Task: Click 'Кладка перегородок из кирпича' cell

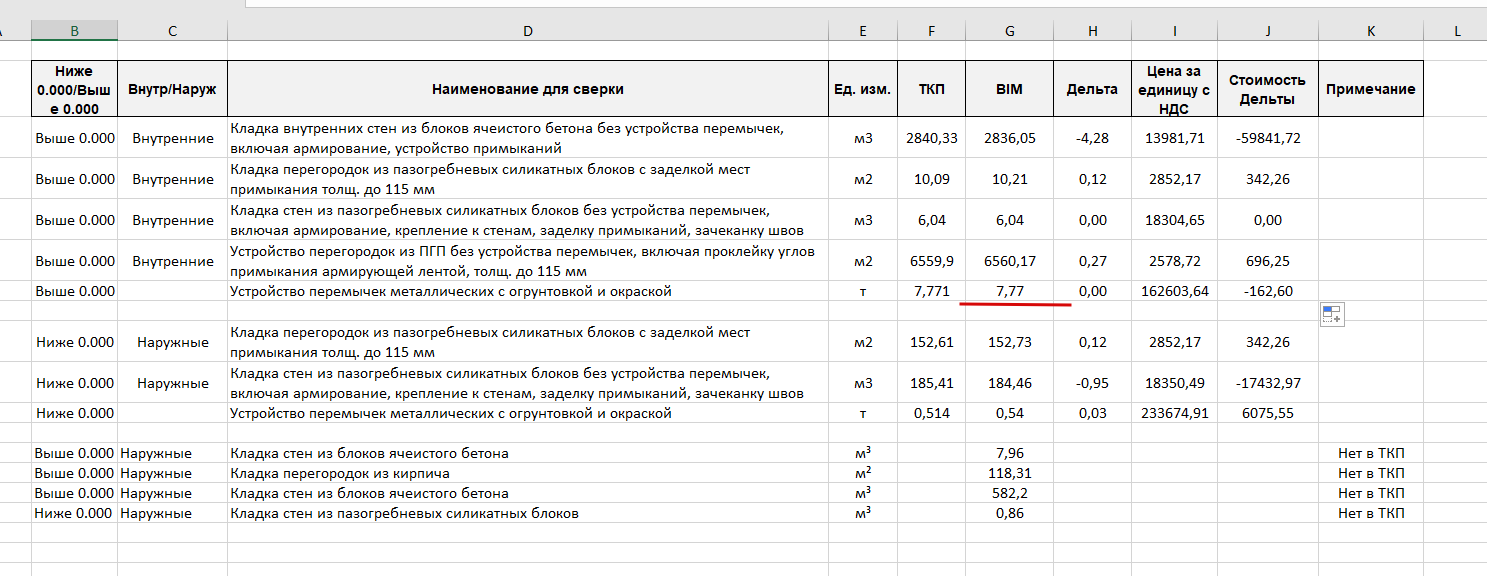Action: (528, 473)
